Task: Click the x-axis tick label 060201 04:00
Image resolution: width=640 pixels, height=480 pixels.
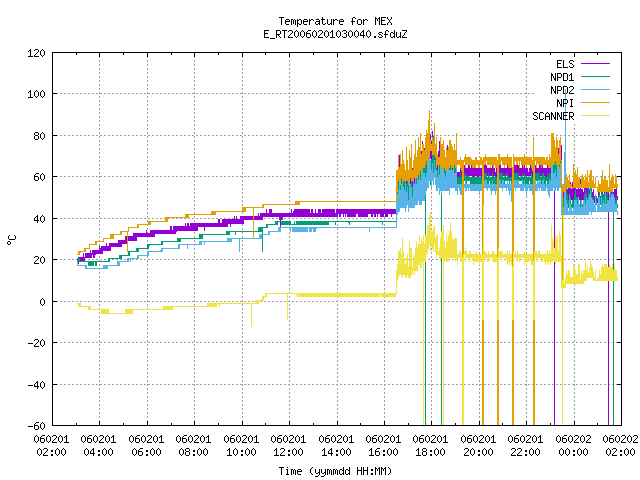Action: coord(98,446)
